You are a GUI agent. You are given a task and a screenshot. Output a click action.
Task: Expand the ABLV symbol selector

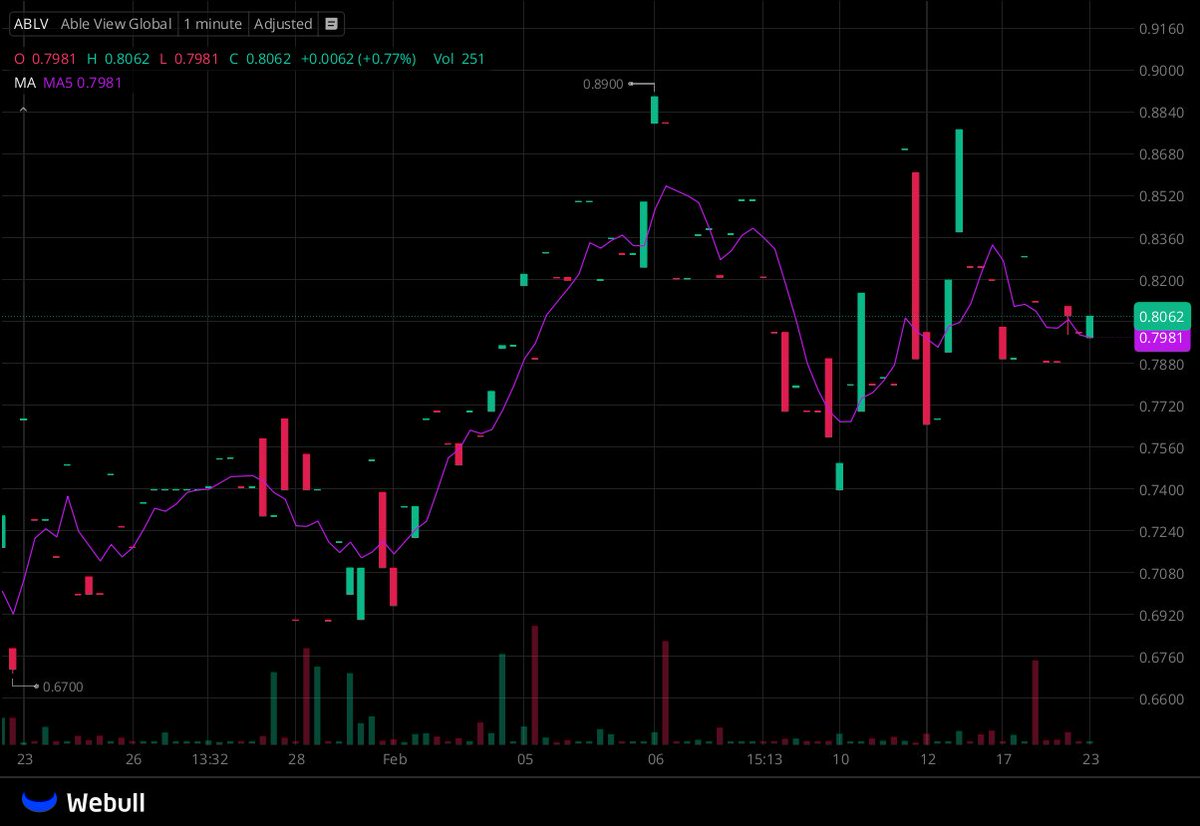[30, 23]
